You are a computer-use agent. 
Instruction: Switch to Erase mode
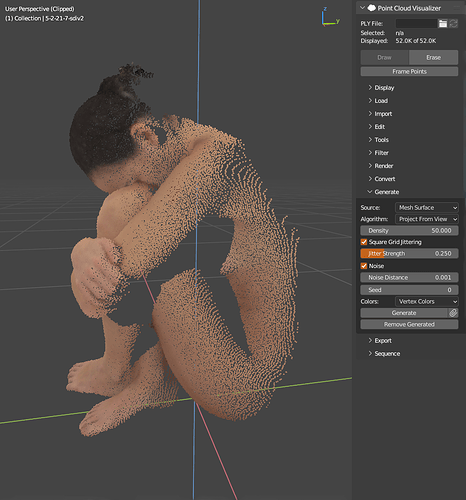tap(434, 57)
